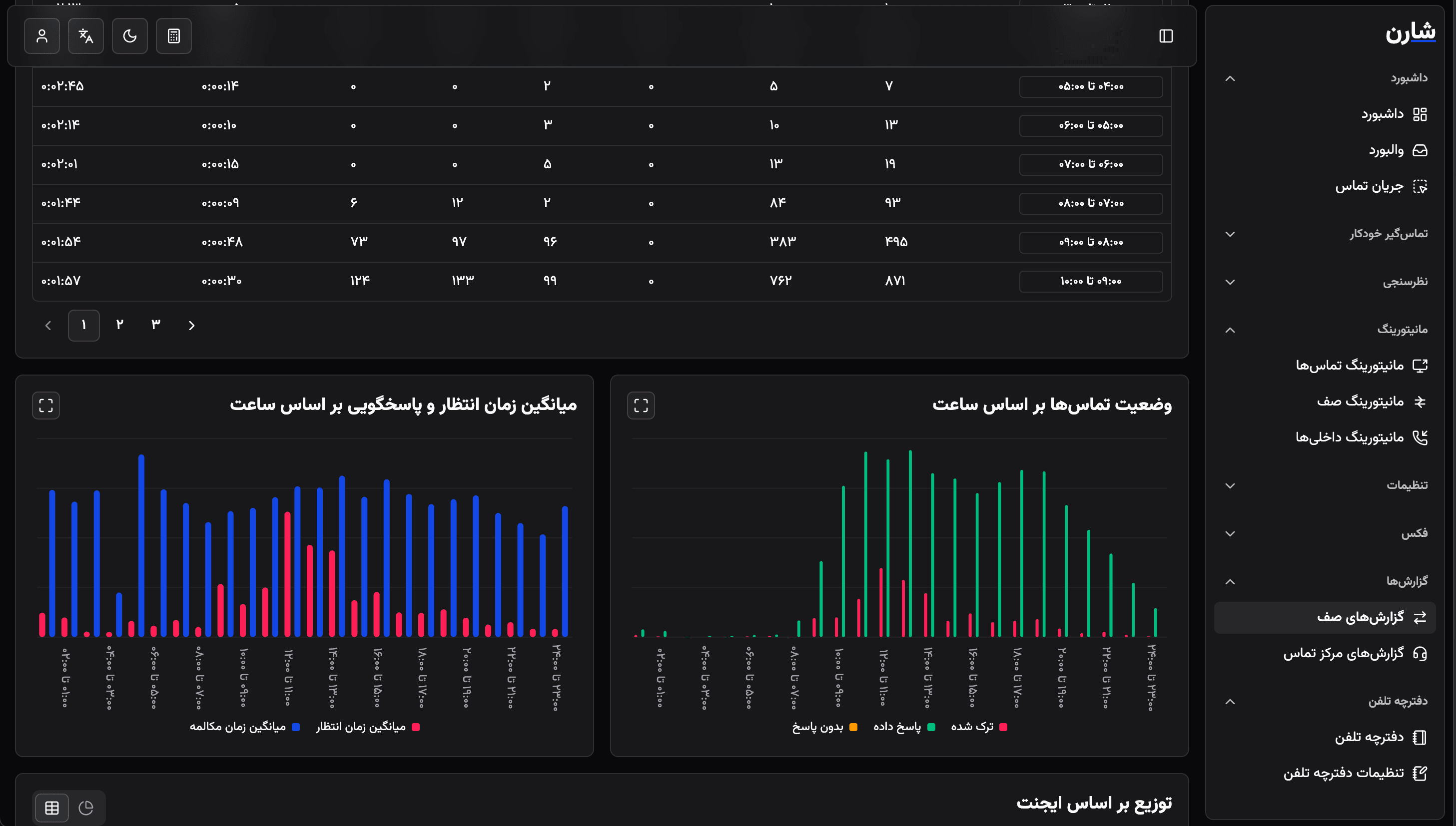Open مانیتورینگ صف item
Image resolution: width=1456 pixels, height=826 pixels.
(x=1325, y=402)
